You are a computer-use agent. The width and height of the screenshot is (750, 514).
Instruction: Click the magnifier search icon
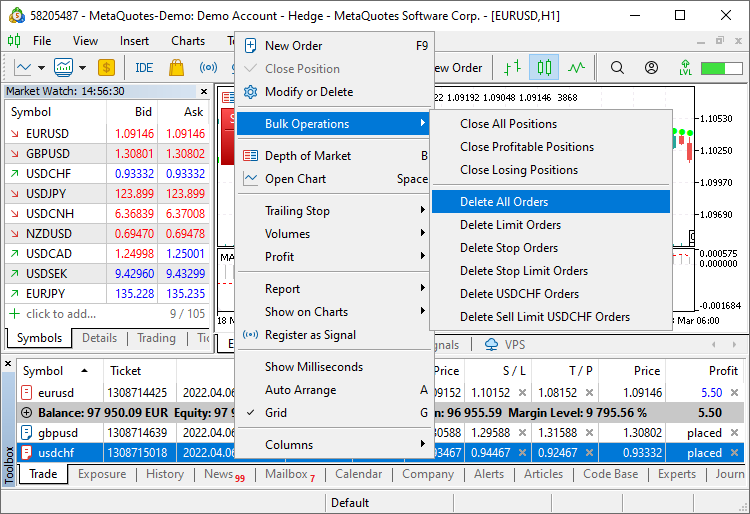617,68
